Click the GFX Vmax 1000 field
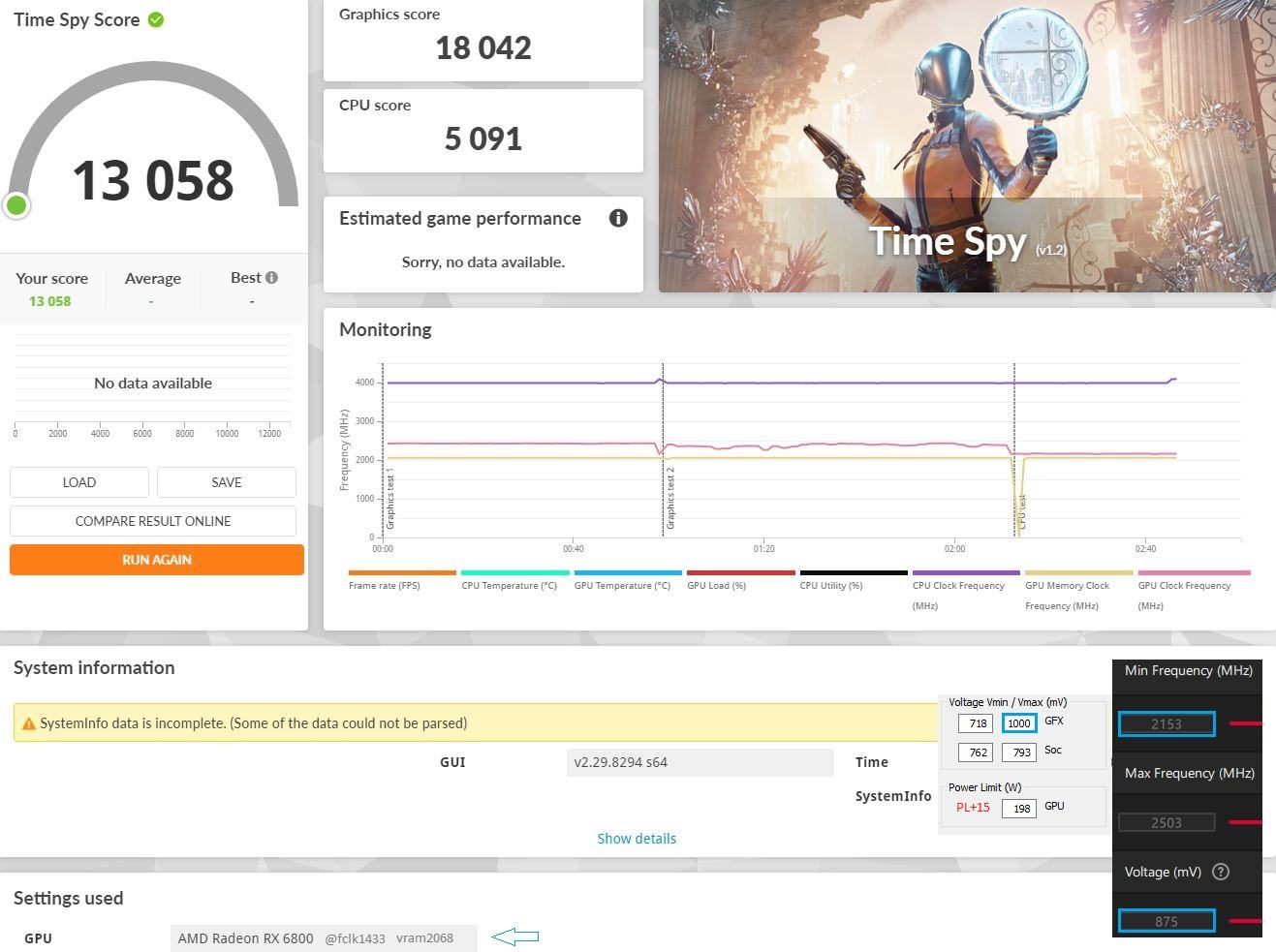The width and height of the screenshot is (1276, 952). click(x=1019, y=722)
